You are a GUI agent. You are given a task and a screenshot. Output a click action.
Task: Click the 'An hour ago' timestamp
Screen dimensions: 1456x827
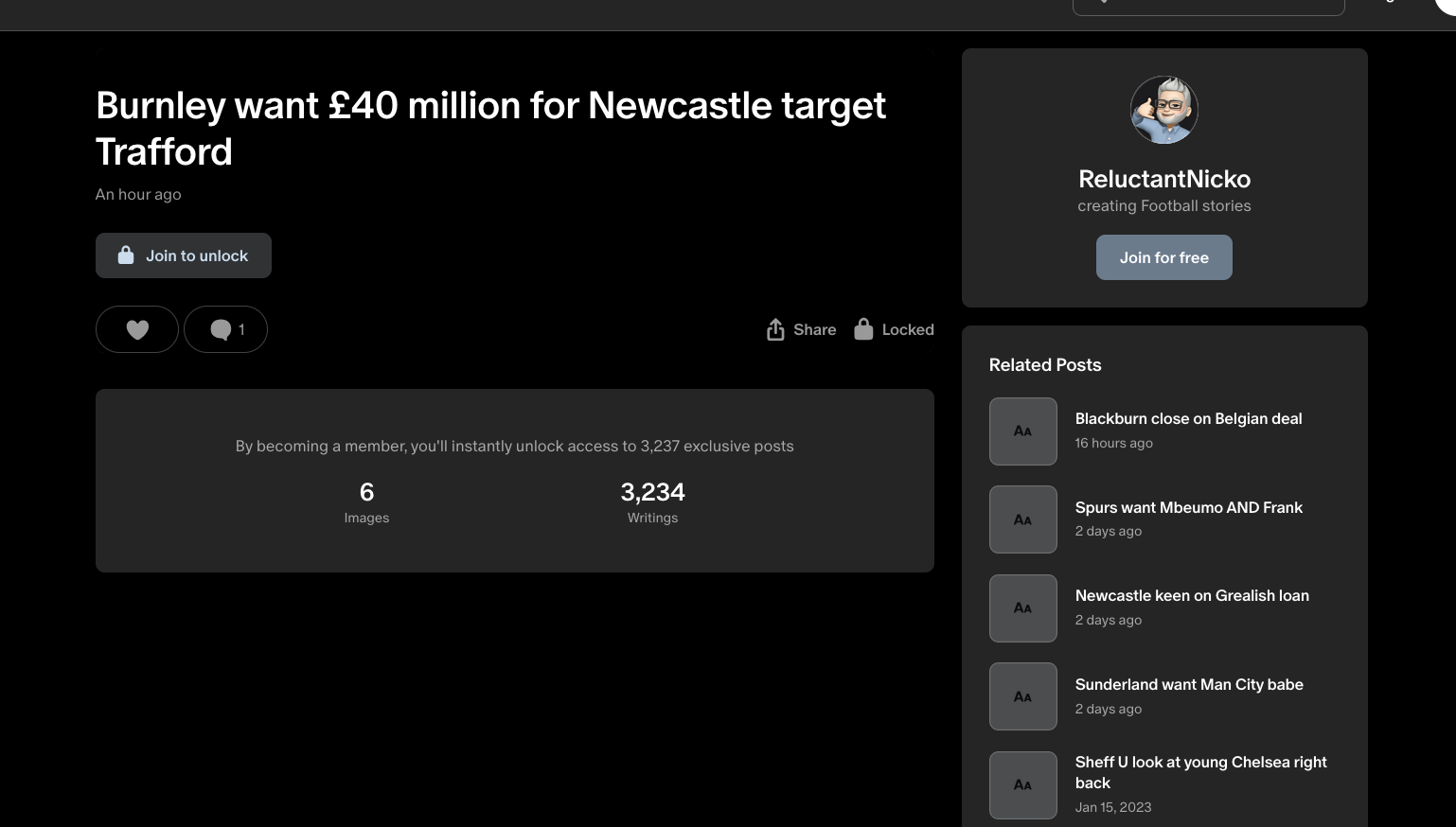tap(138, 194)
